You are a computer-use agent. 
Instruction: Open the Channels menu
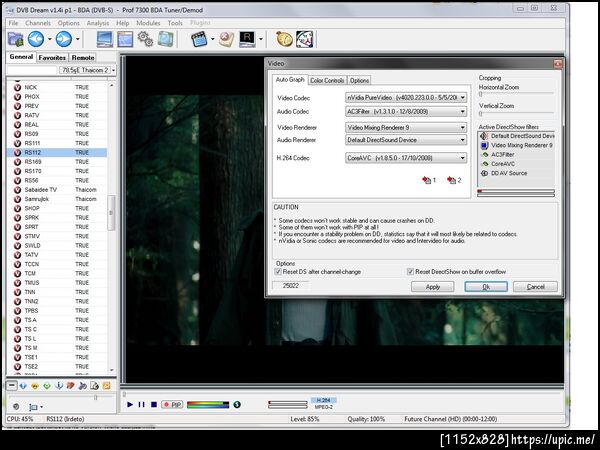pos(38,23)
